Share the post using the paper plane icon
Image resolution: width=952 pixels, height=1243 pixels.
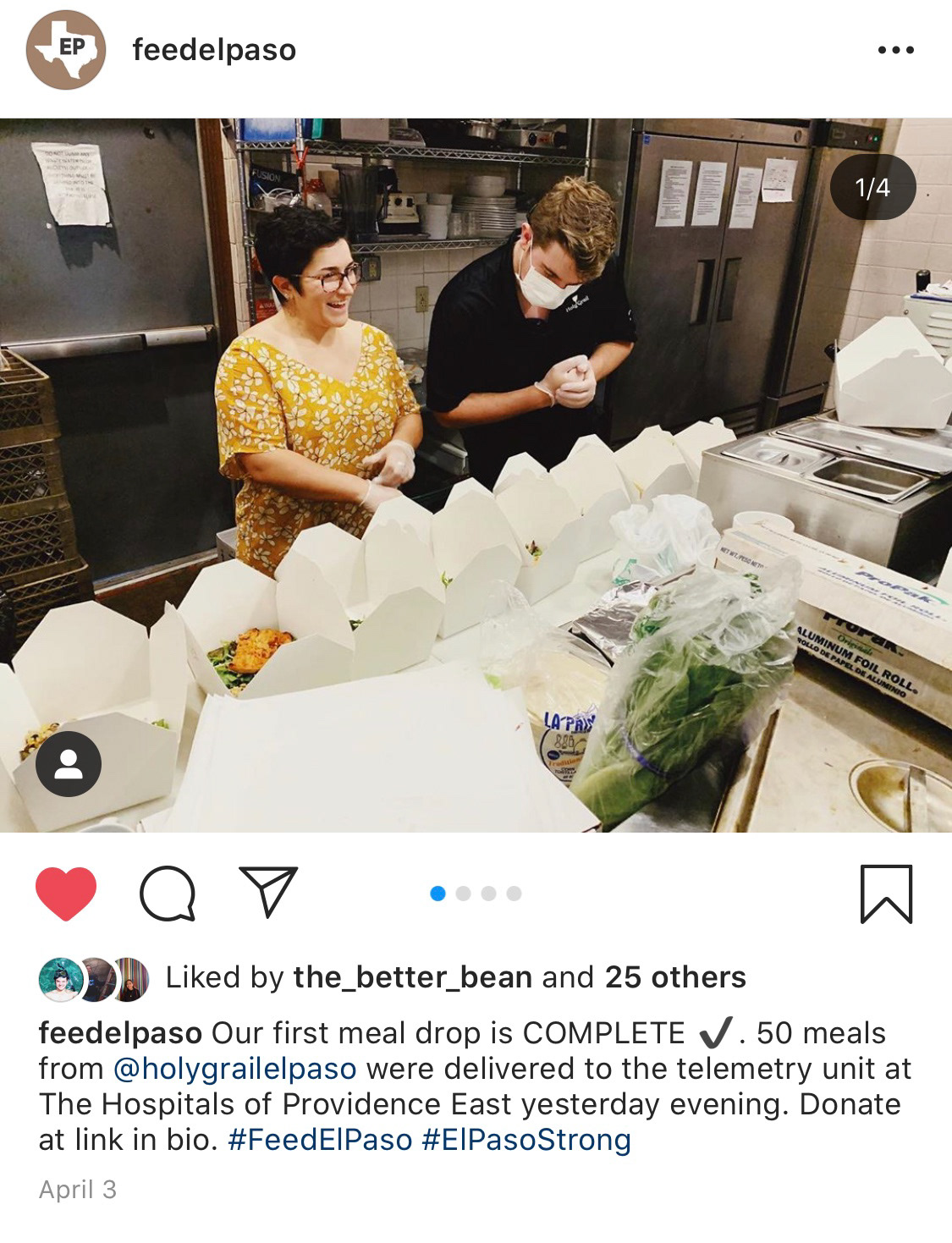tap(268, 891)
